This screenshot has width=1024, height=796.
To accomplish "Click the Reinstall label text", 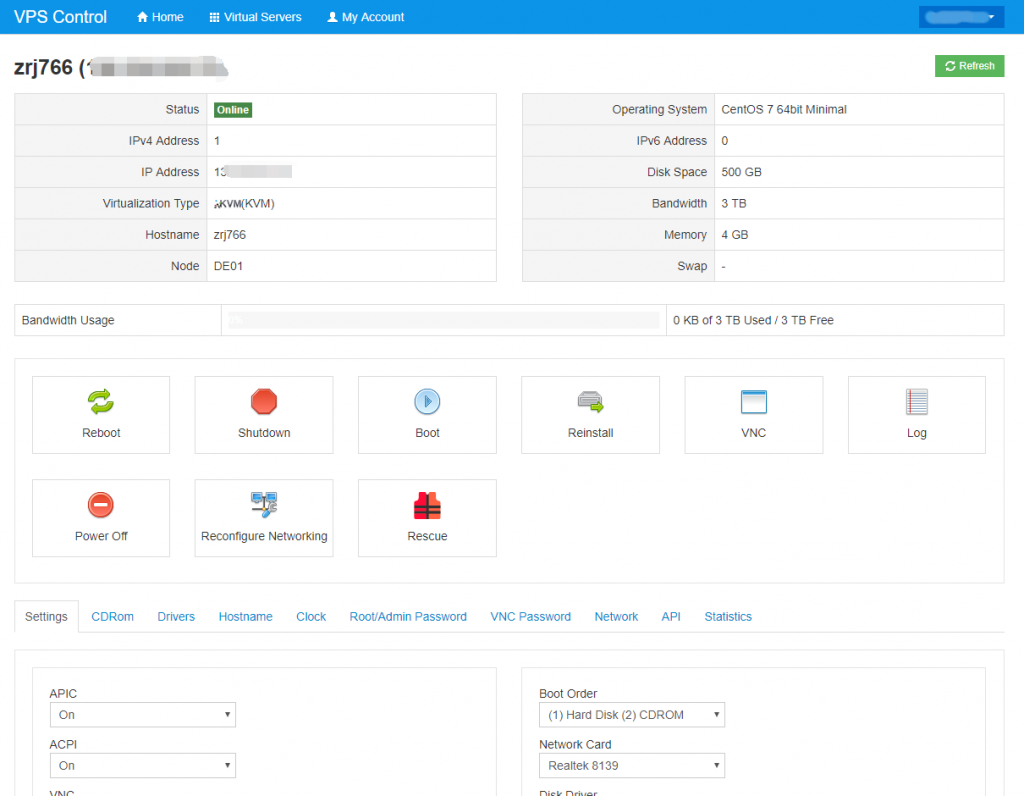I will (x=590, y=433).
